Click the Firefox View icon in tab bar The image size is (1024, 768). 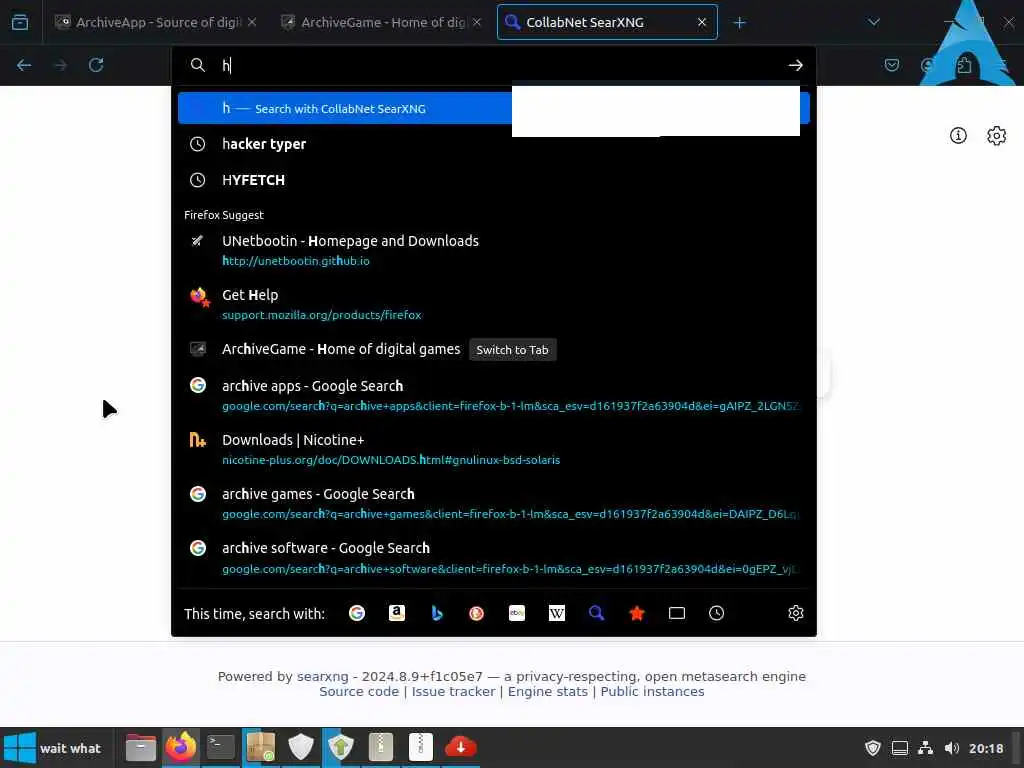[x=20, y=22]
